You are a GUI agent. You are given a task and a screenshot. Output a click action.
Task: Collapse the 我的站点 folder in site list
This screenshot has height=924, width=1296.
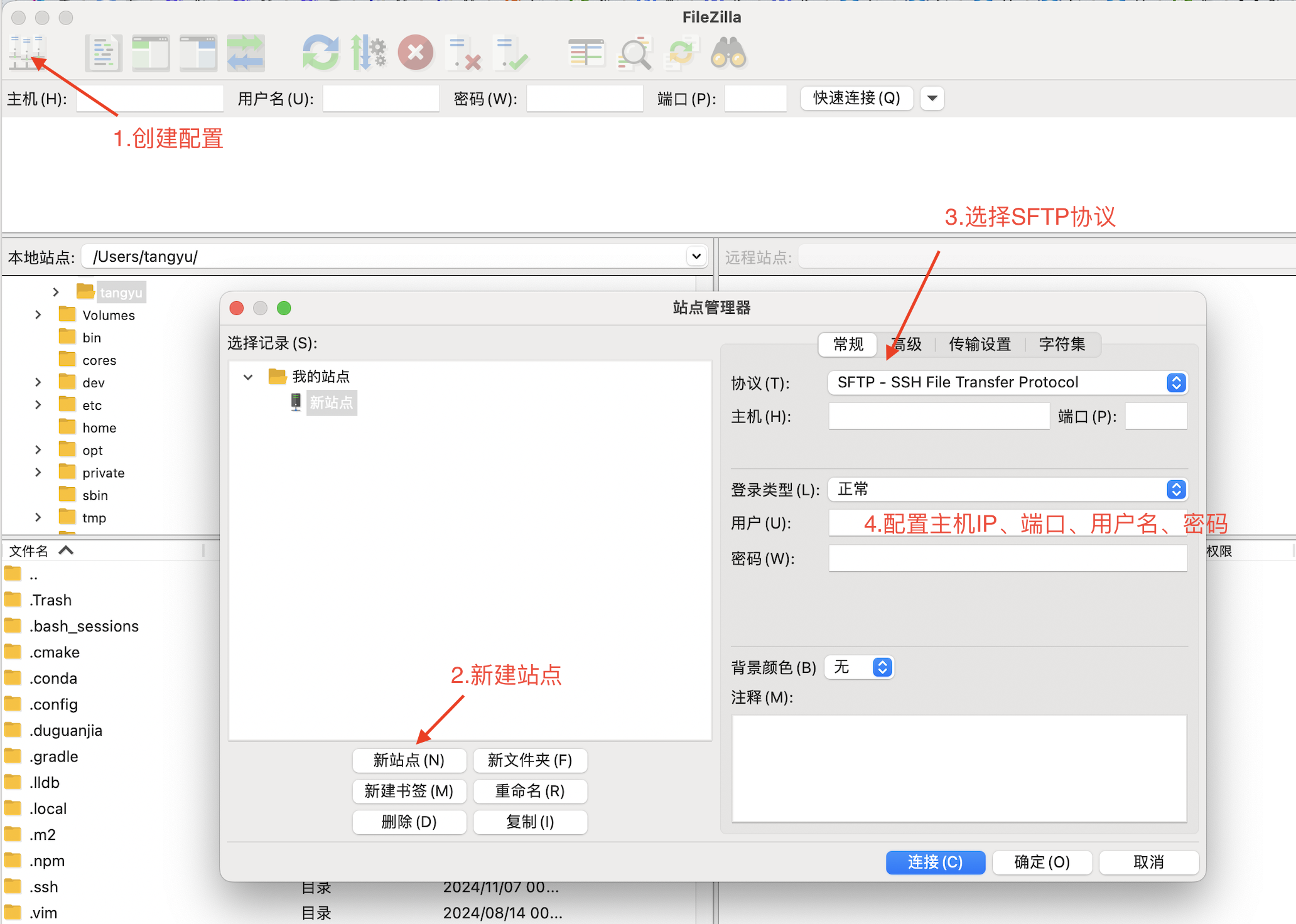pos(248,377)
